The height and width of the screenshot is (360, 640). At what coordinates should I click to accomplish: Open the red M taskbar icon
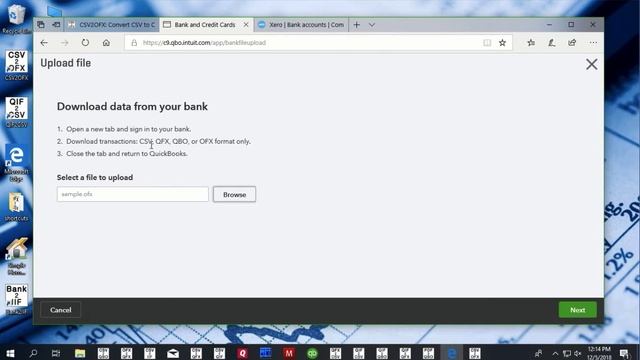coord(289,353)
